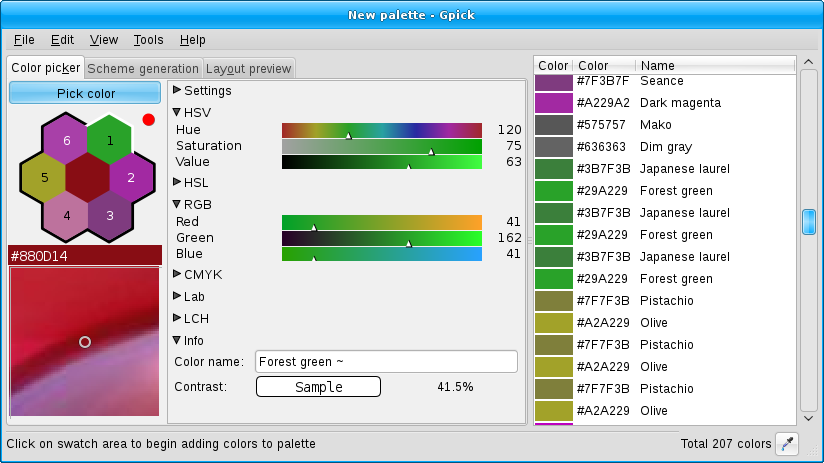The width and height of the screenshot is (824, 463).
Task: Click the Sample contrast button
Action: click(x=318, y=387)
